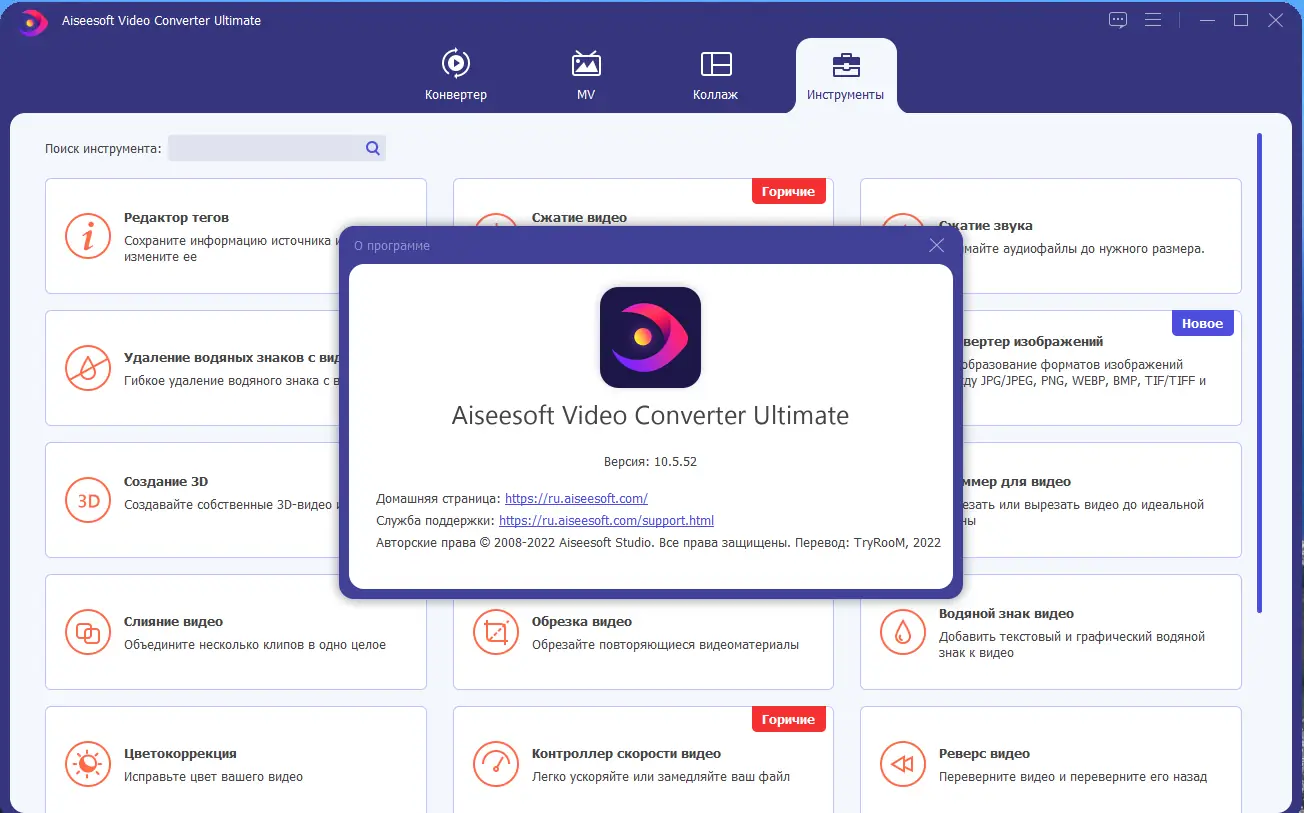The width and height of the screenshot is (1304, 813).
Task: Switch to the Коллаж tab
Action: (x=716, y=75)
